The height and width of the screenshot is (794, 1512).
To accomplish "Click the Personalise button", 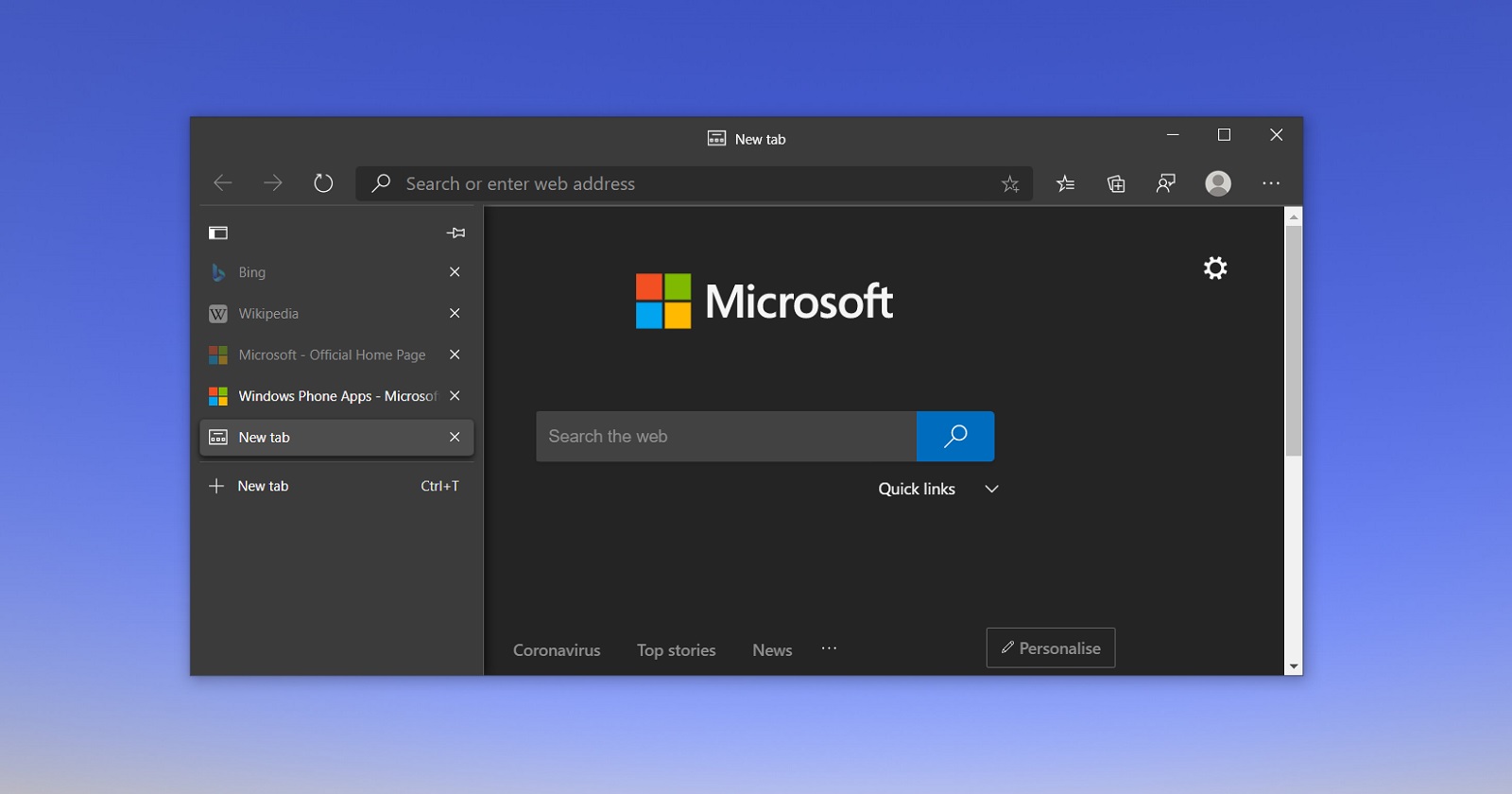I will coord(1051,647).
